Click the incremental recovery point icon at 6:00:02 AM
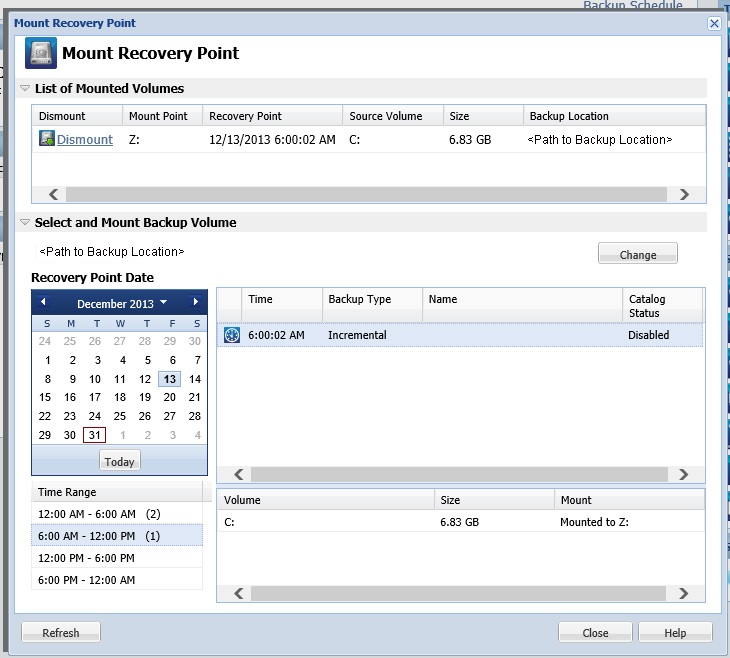 230,336
